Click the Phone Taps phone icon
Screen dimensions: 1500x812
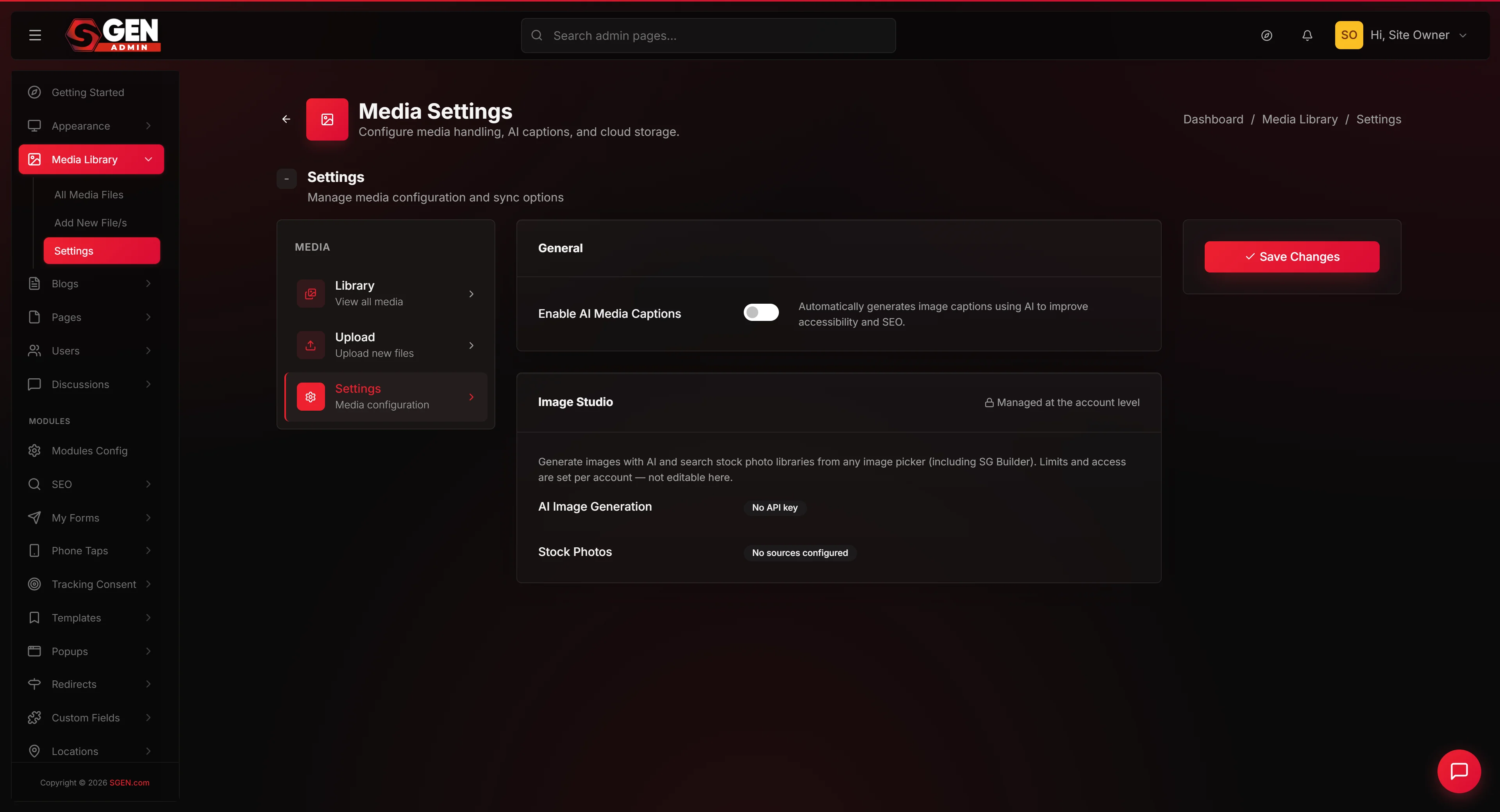click(x=34, y=551)
